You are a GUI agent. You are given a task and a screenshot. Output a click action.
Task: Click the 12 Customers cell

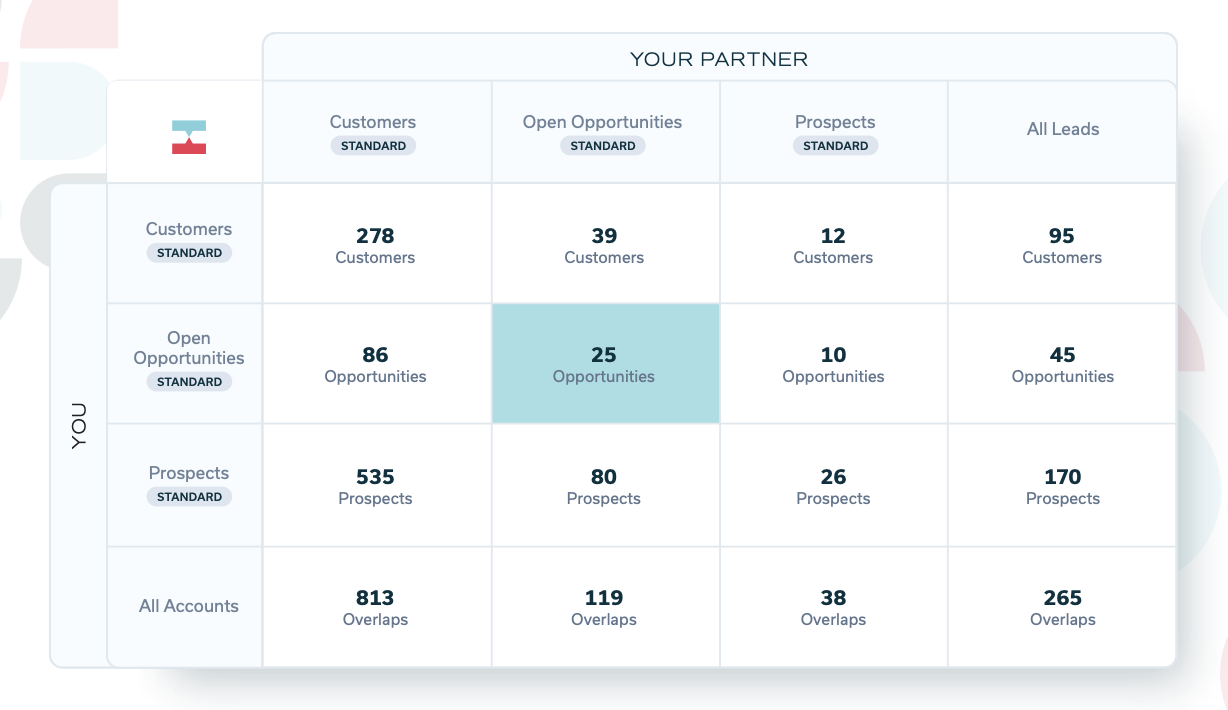tap(833, 245)
